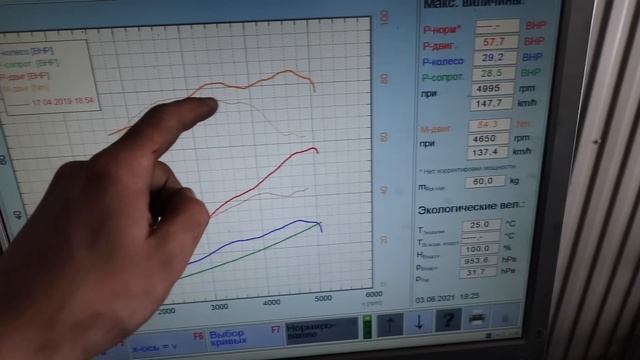This screenshot has height=360, width=640.
Task: Click the Р-сопрот. label in green
Action: point(442,77)
